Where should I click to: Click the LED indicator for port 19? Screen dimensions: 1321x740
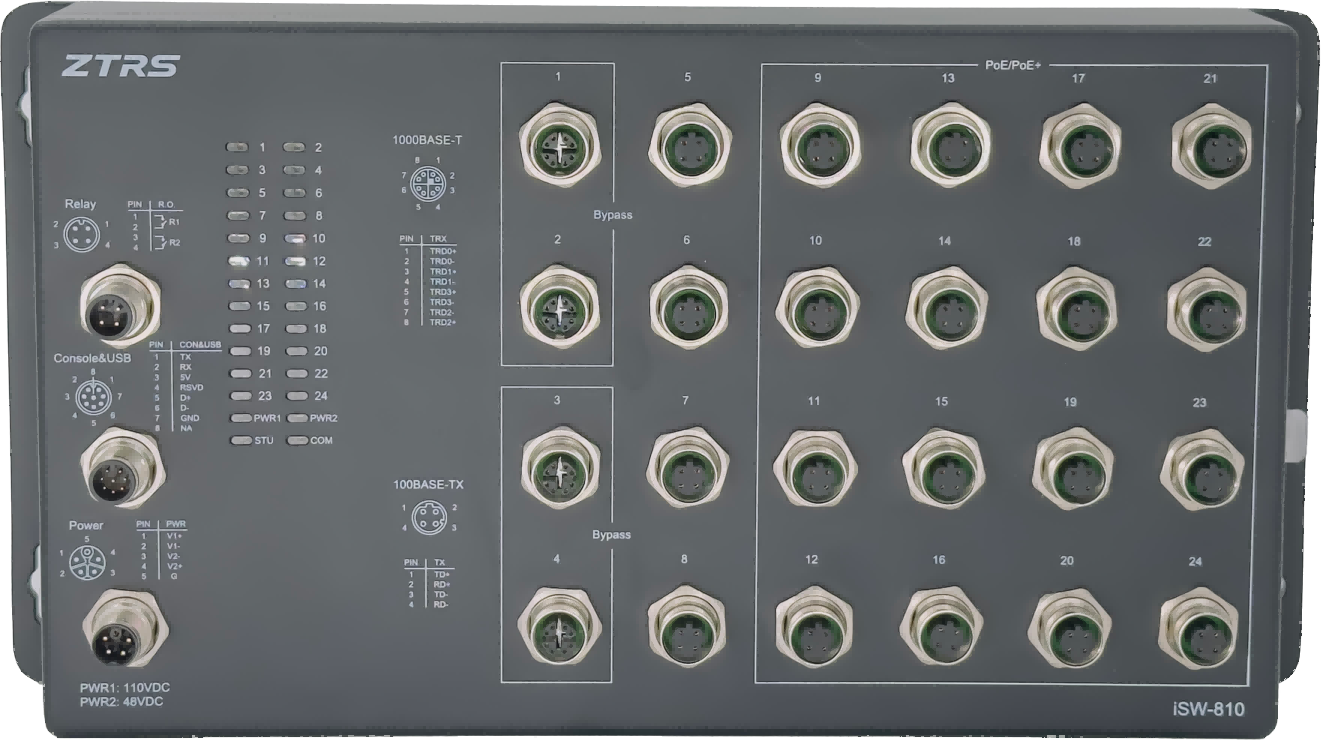tap(240, 351)
